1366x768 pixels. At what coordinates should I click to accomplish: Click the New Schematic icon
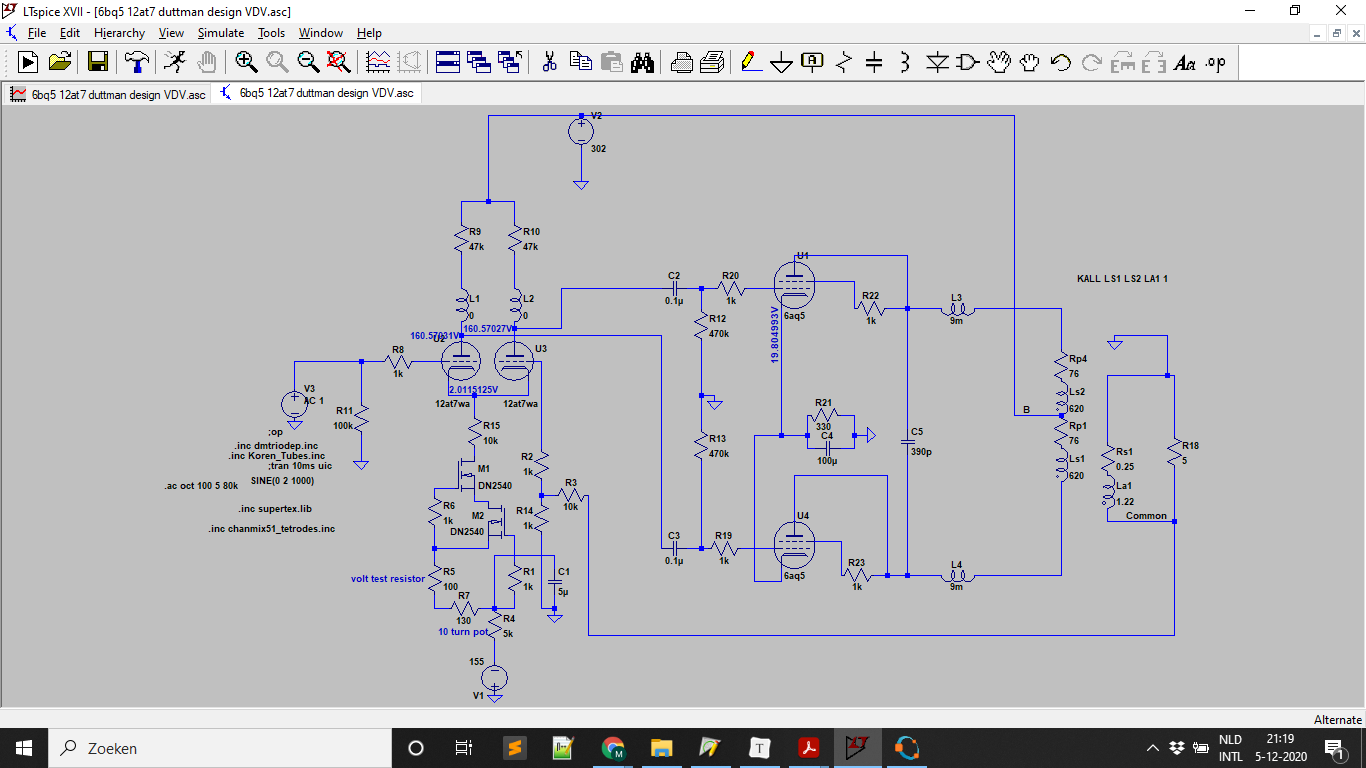27,62
